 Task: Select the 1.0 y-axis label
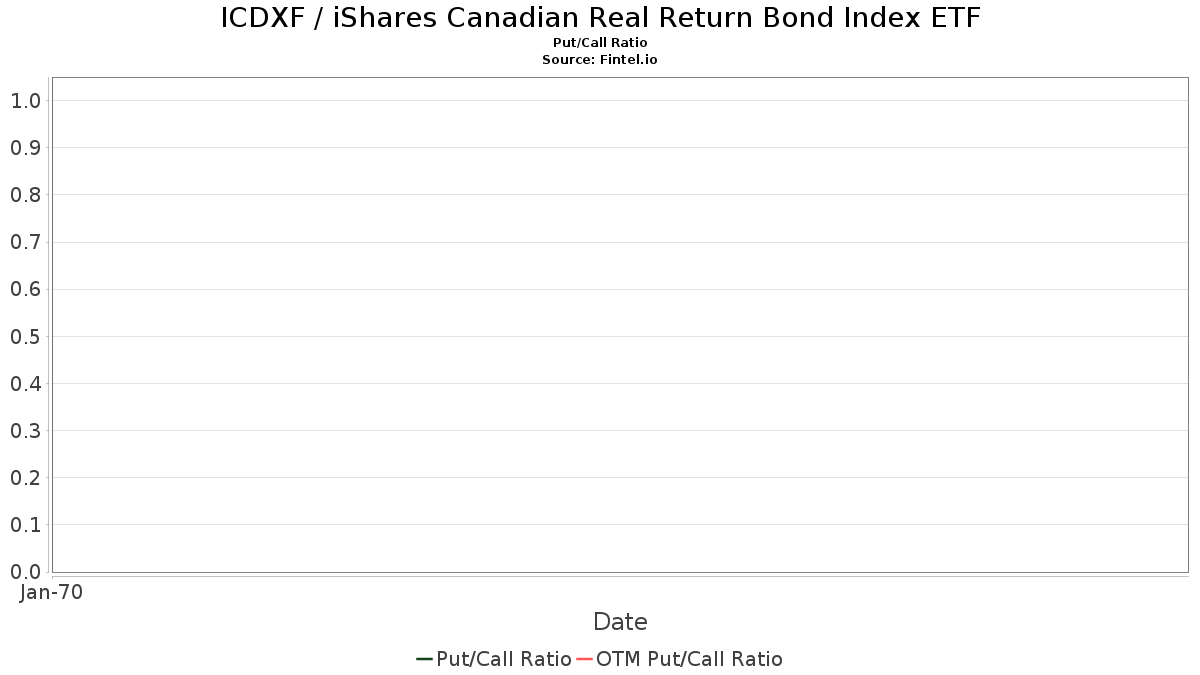pyautogui.click(x=26, y=101)
